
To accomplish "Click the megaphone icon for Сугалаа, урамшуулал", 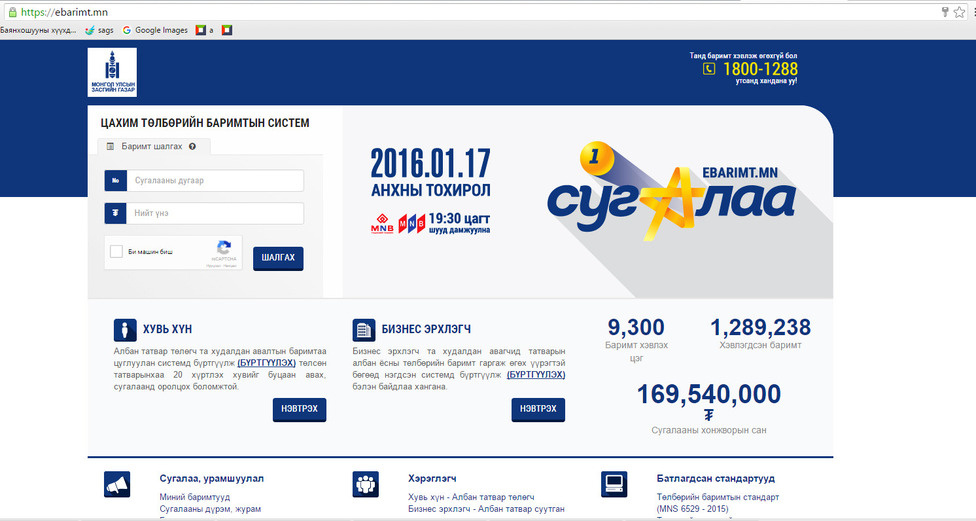I will click(x=117, y=484).
